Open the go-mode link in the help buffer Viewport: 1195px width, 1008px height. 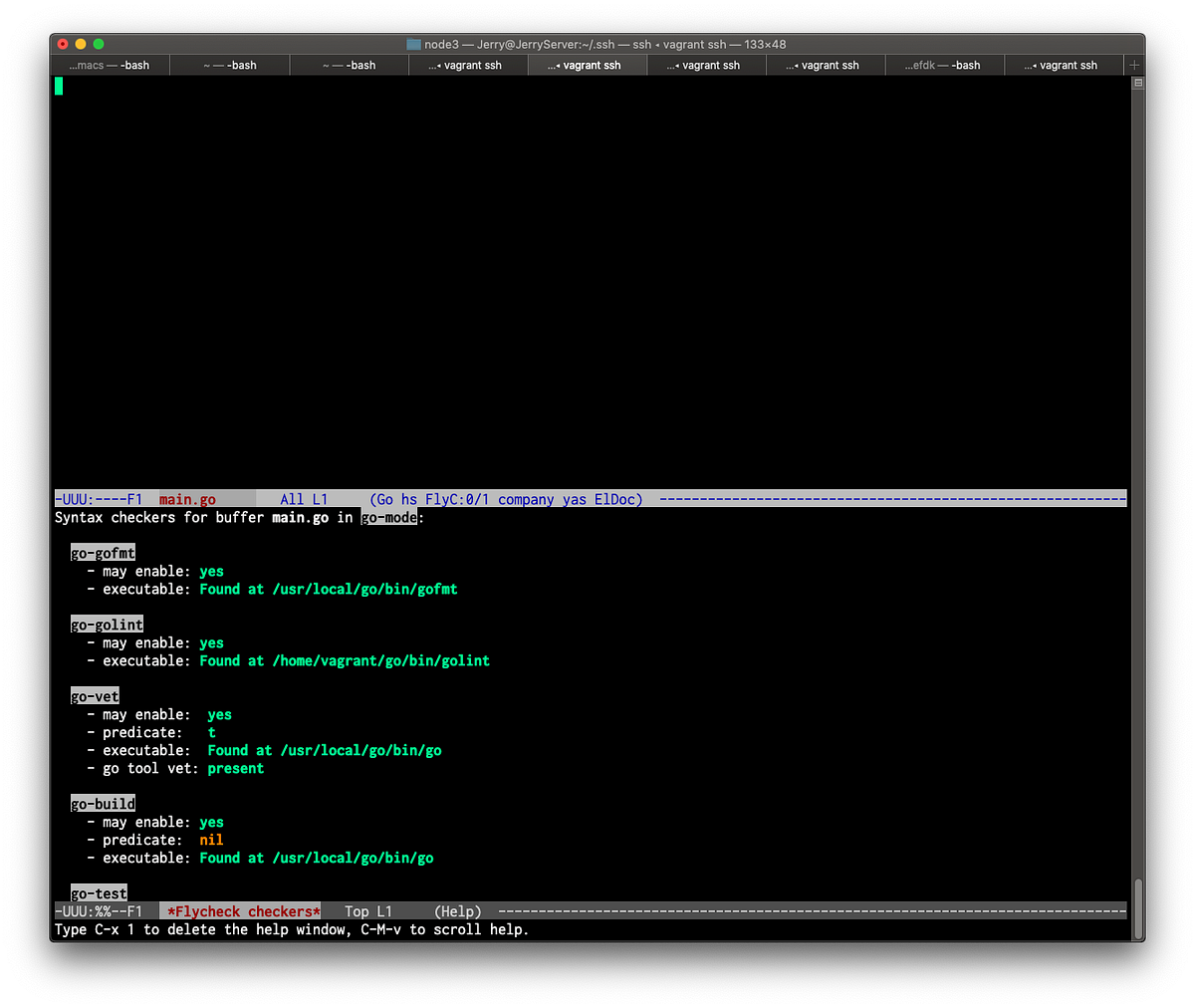click(388, 517)
